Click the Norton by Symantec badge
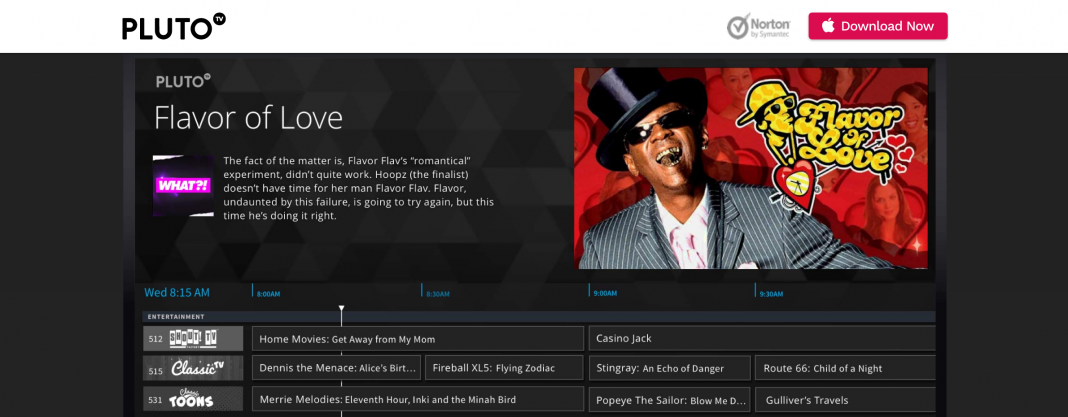Image resolution: width=1068 pixels, height=417 pixels. (x=758, y=26)
